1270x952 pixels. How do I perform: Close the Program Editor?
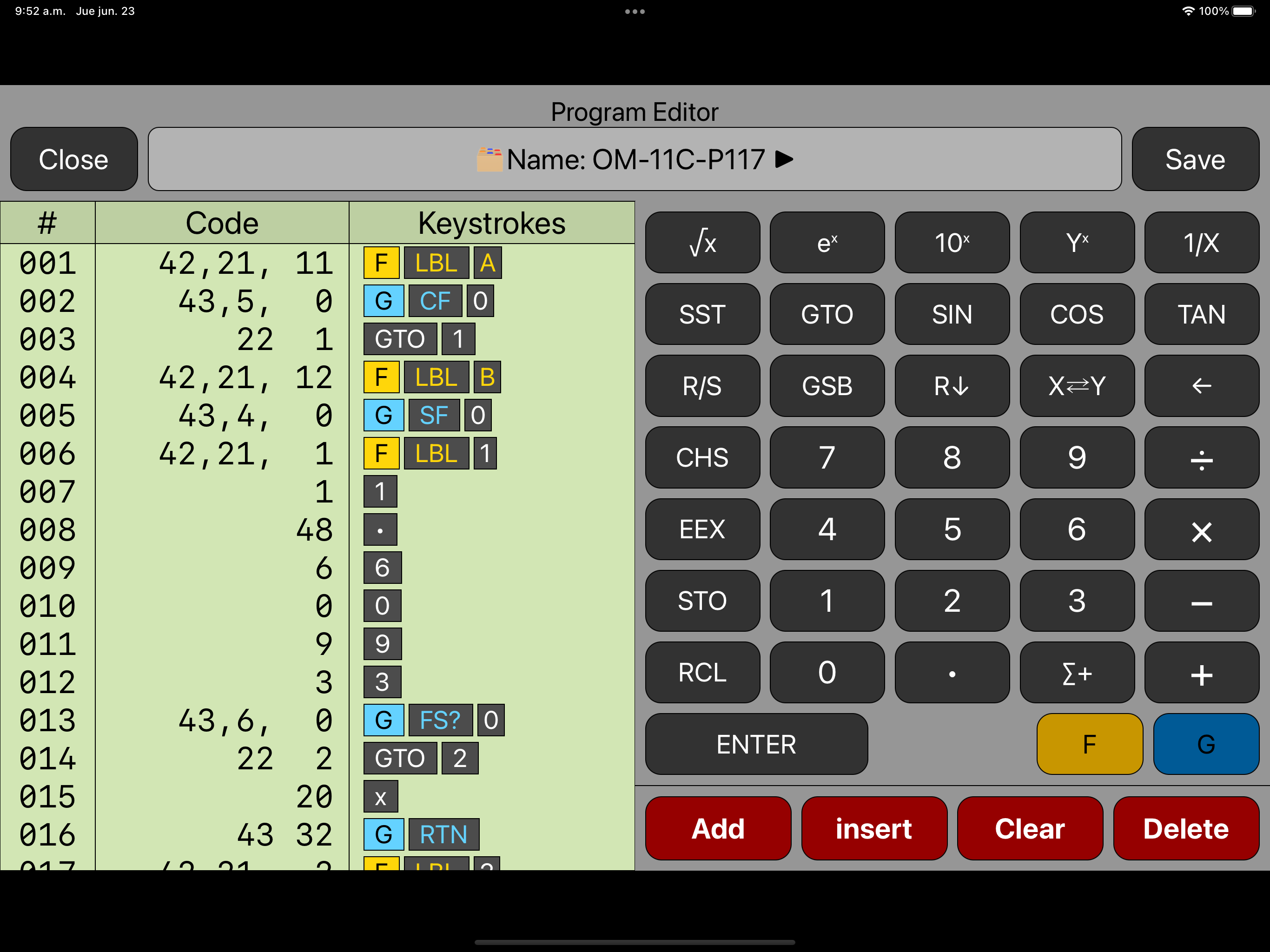click(73, 159)
